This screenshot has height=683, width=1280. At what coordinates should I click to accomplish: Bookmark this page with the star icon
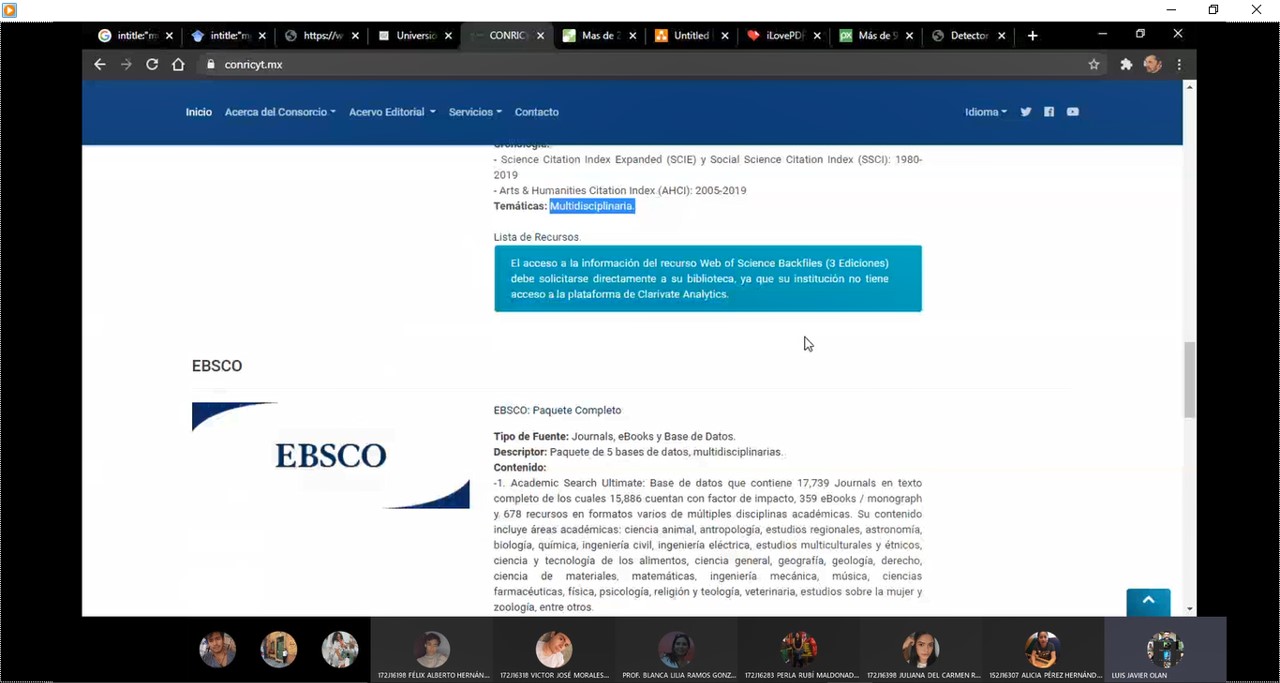point(1094,64)
